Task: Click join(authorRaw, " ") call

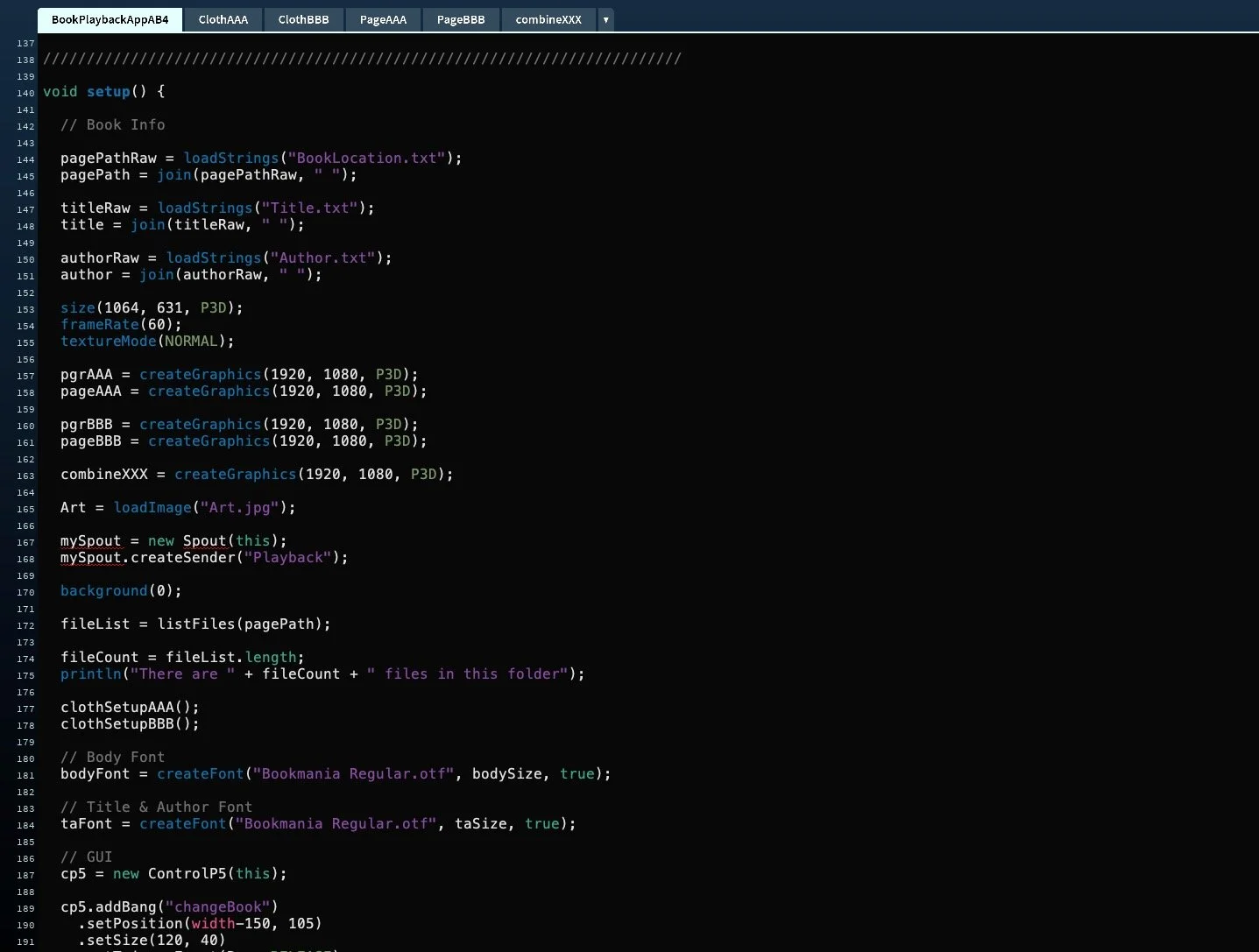Action: pos(230,274)
